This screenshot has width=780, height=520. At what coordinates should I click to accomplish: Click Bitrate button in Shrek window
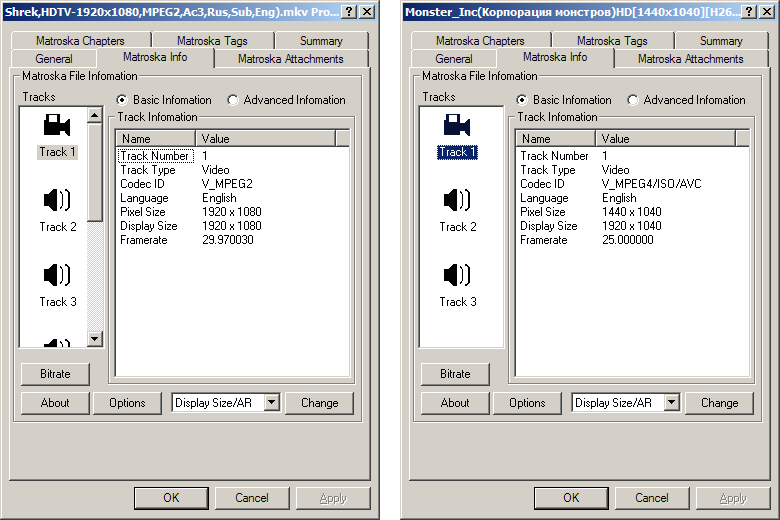[55, 374]
